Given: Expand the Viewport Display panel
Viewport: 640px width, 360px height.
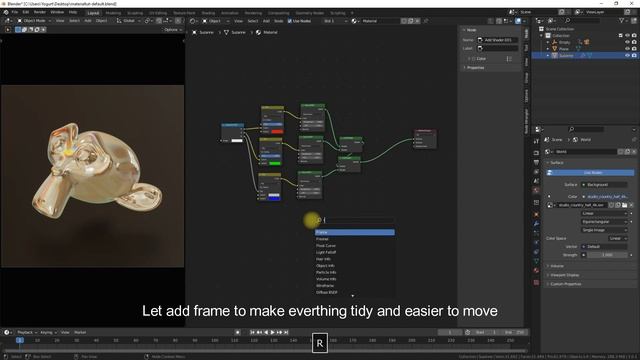Looking at the screenshot, I should [x=564, y=275].
